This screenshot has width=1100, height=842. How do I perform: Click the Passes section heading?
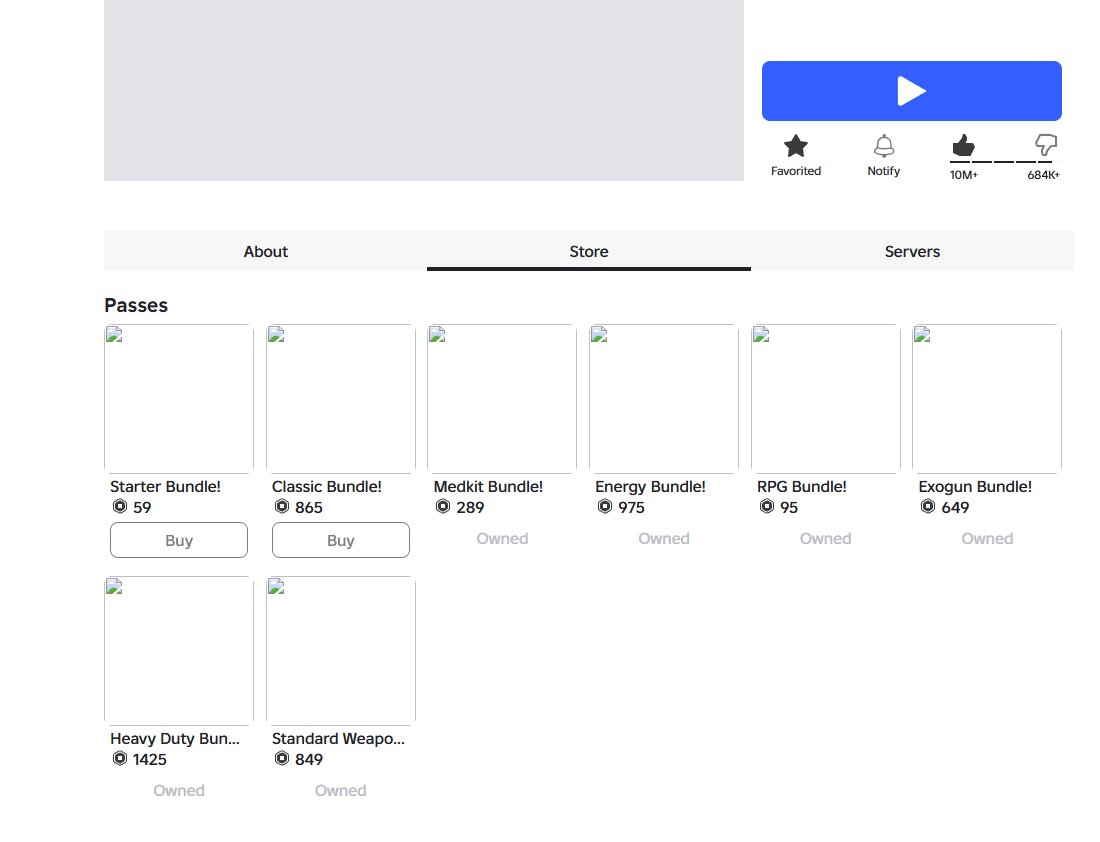136,305
